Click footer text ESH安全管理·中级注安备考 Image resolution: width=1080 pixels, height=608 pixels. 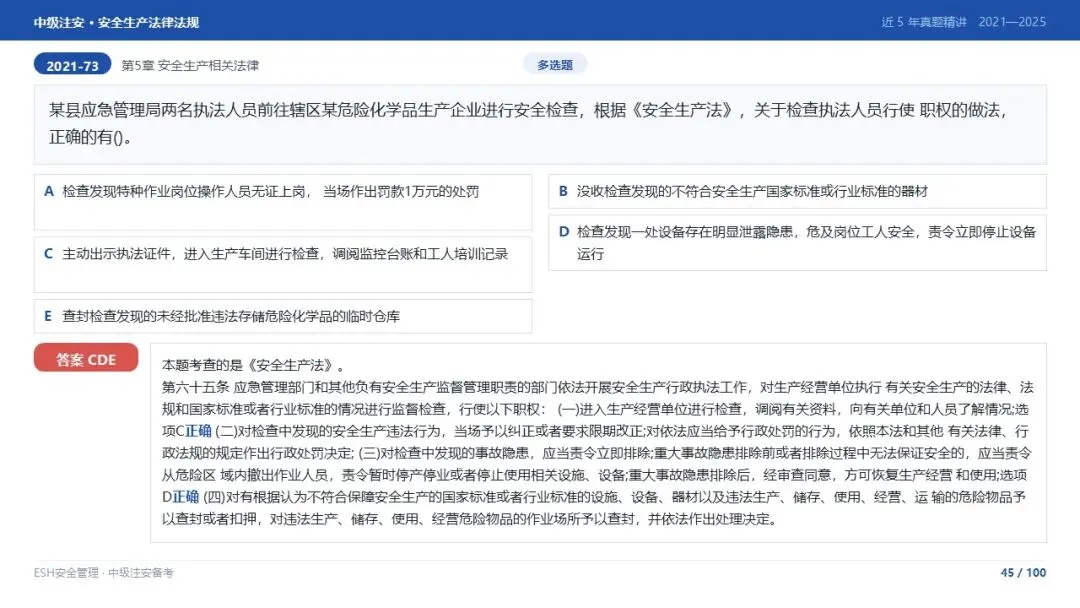tap(104, 573)
